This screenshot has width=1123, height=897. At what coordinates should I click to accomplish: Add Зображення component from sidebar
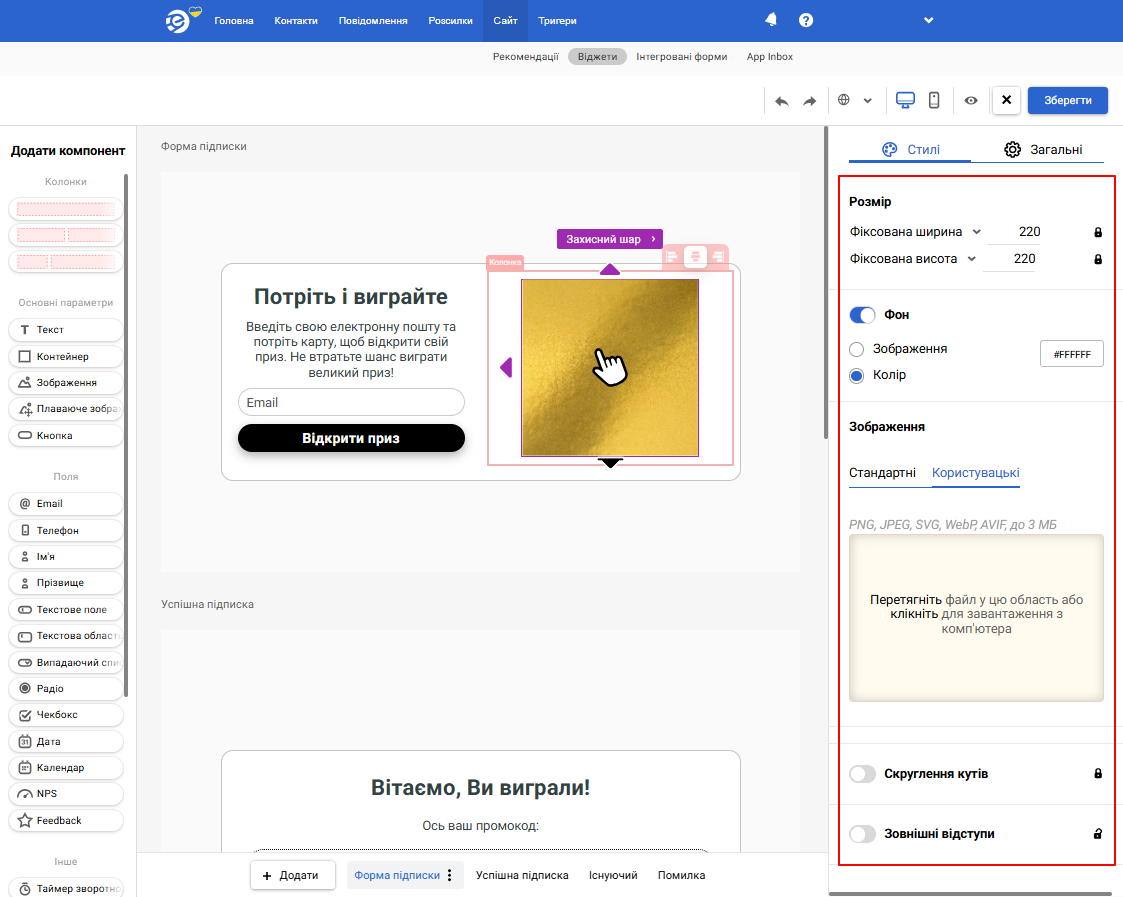click(66, 383)
